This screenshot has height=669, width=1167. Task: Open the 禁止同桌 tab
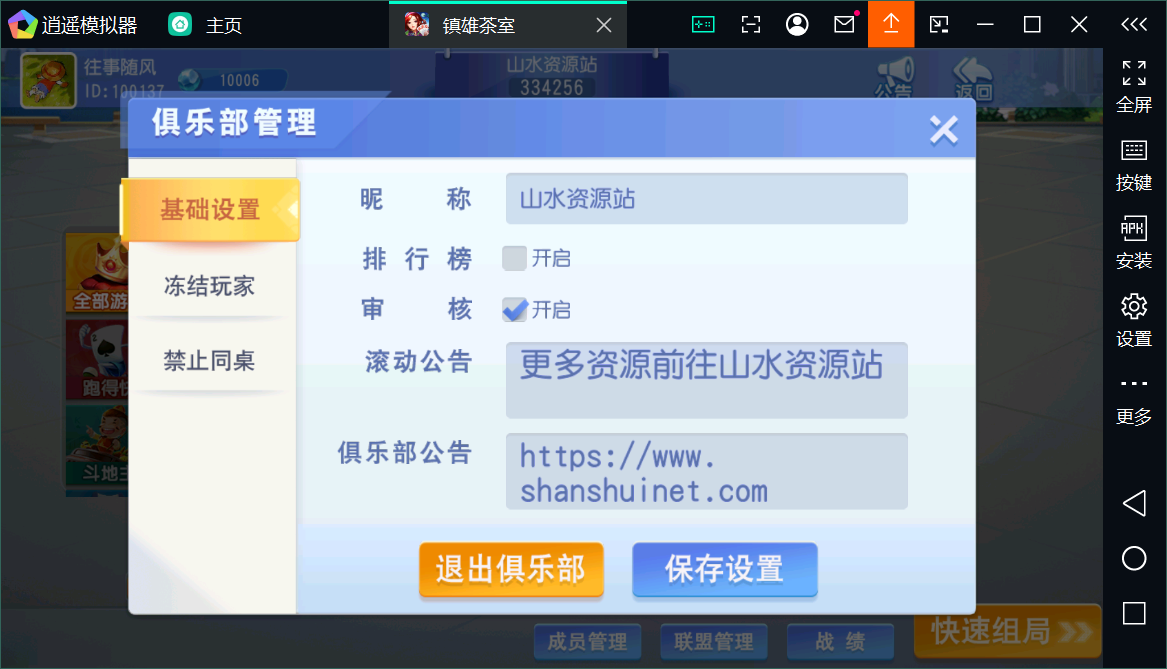click(210, 361)
